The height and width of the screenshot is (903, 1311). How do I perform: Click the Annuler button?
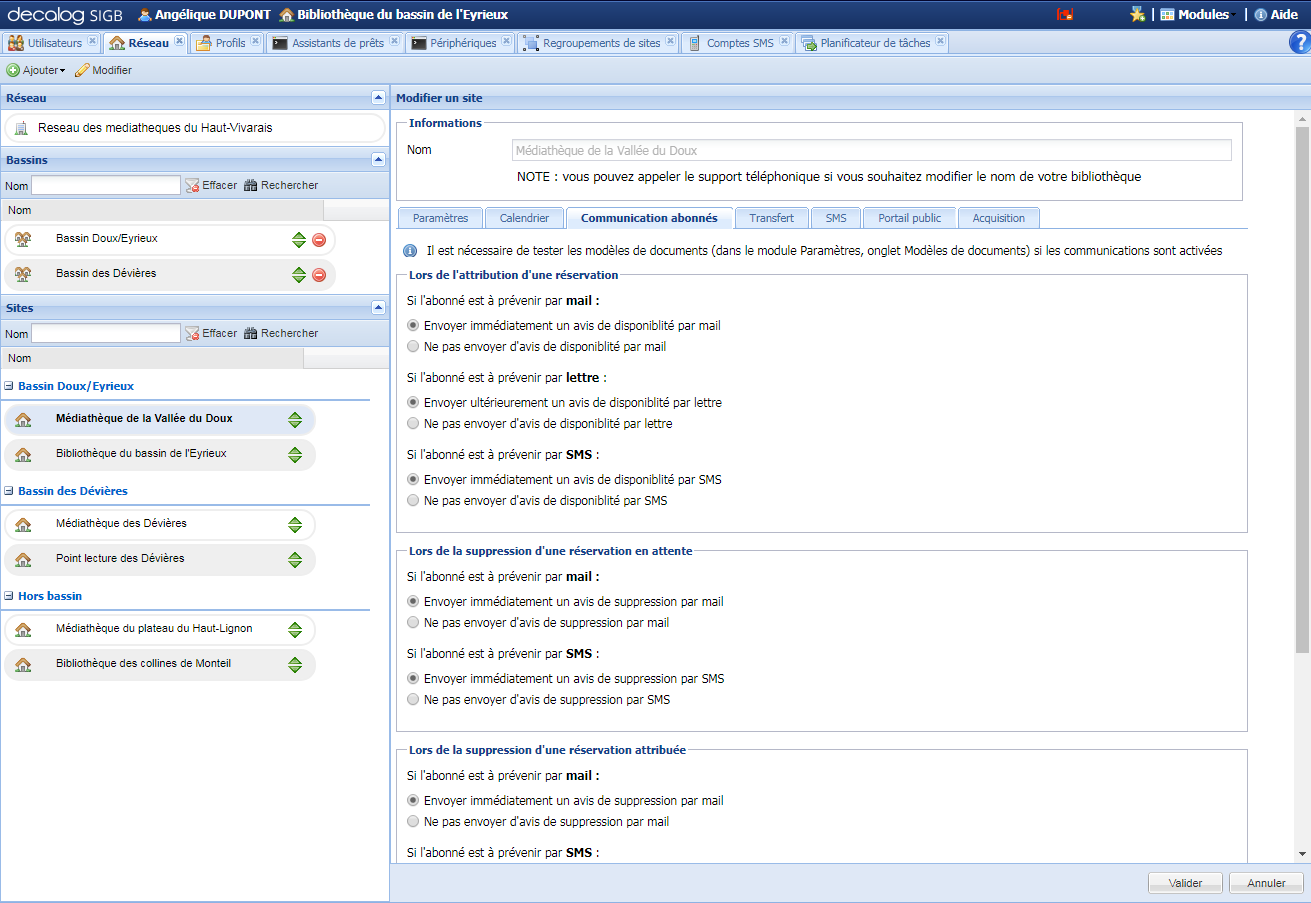1266,883
